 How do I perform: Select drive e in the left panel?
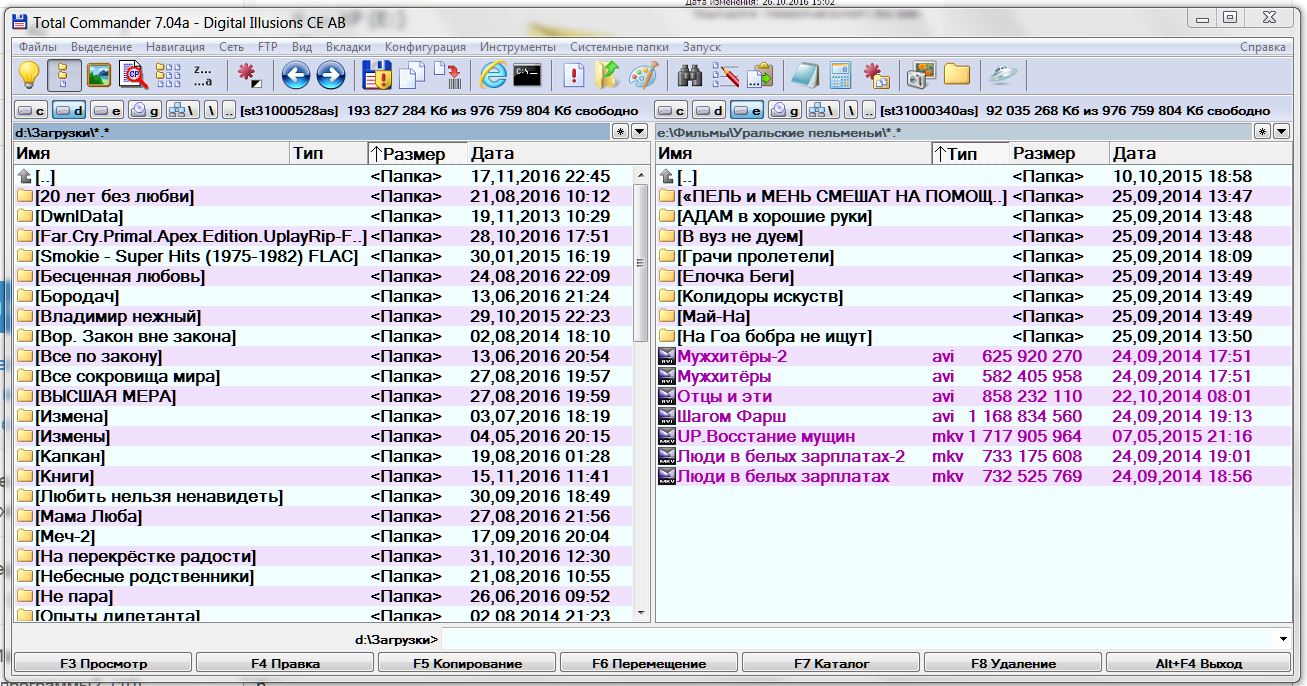point(107,110)
